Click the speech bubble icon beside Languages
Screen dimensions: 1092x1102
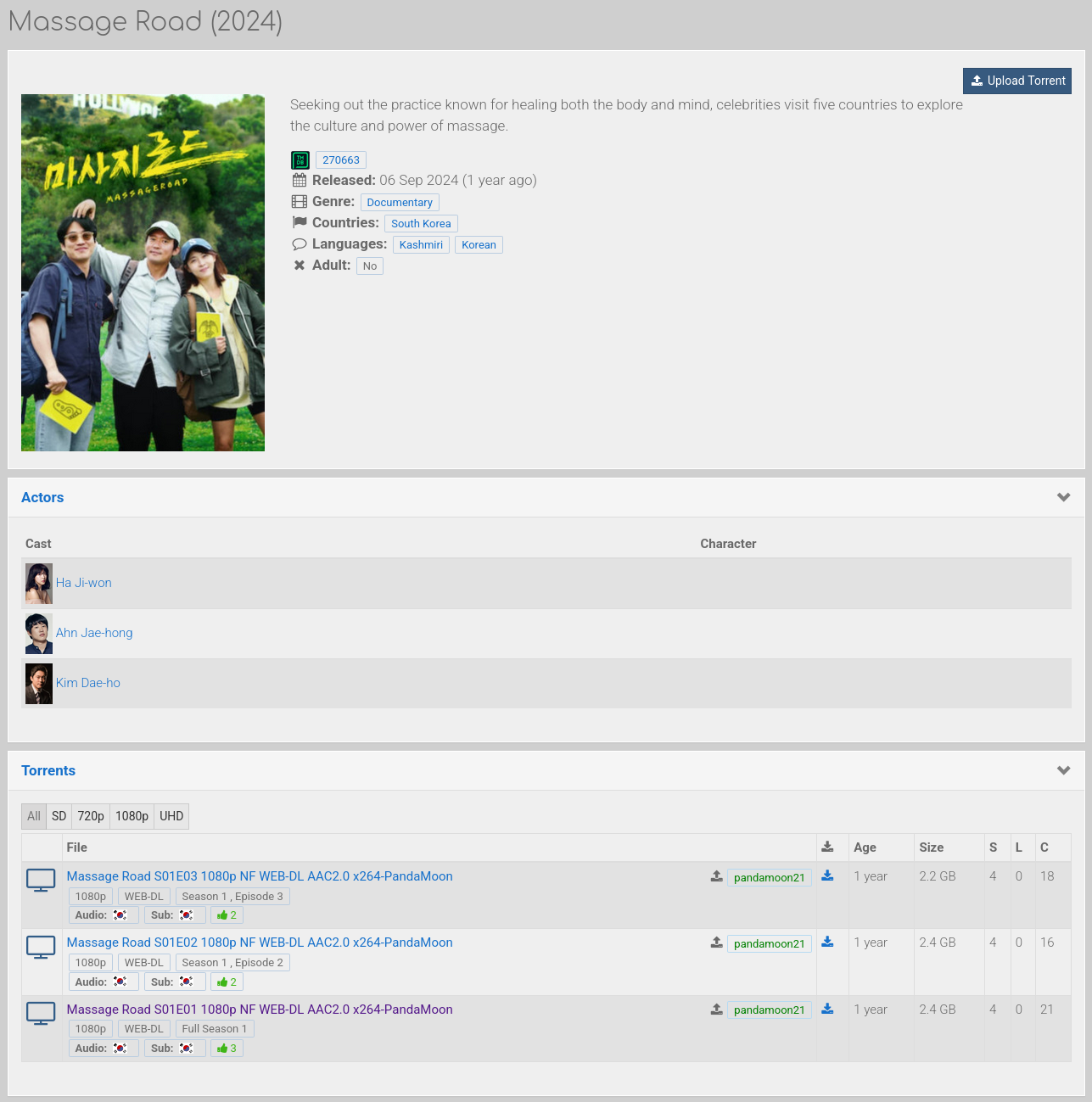(x=300, y=244)
